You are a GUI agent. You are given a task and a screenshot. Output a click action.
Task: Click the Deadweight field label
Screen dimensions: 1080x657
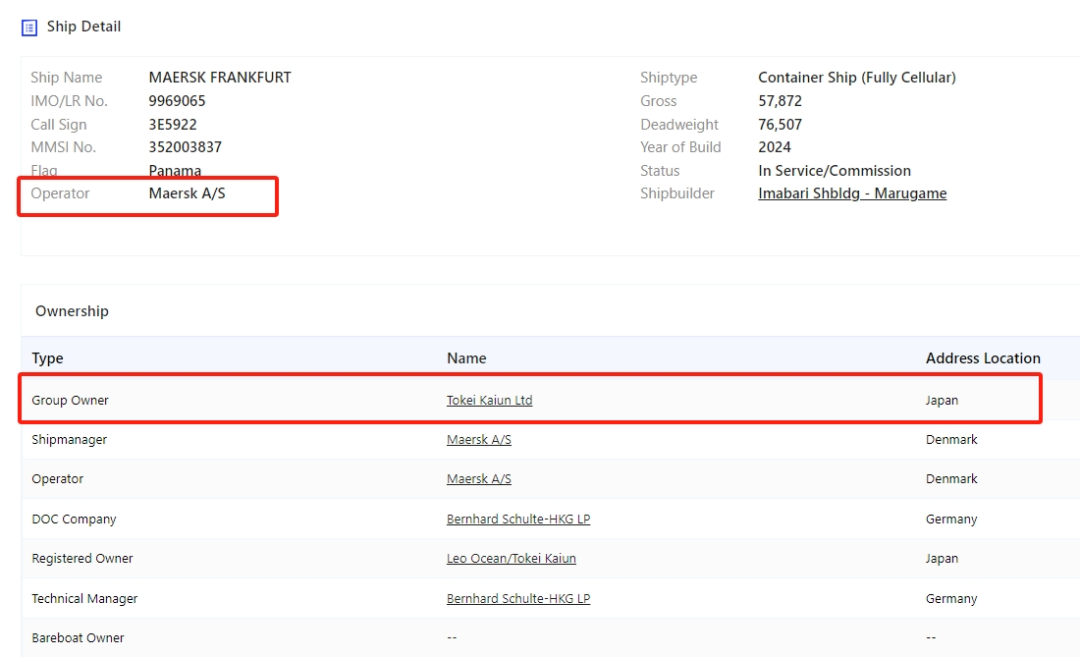click(x=679, y=125)
